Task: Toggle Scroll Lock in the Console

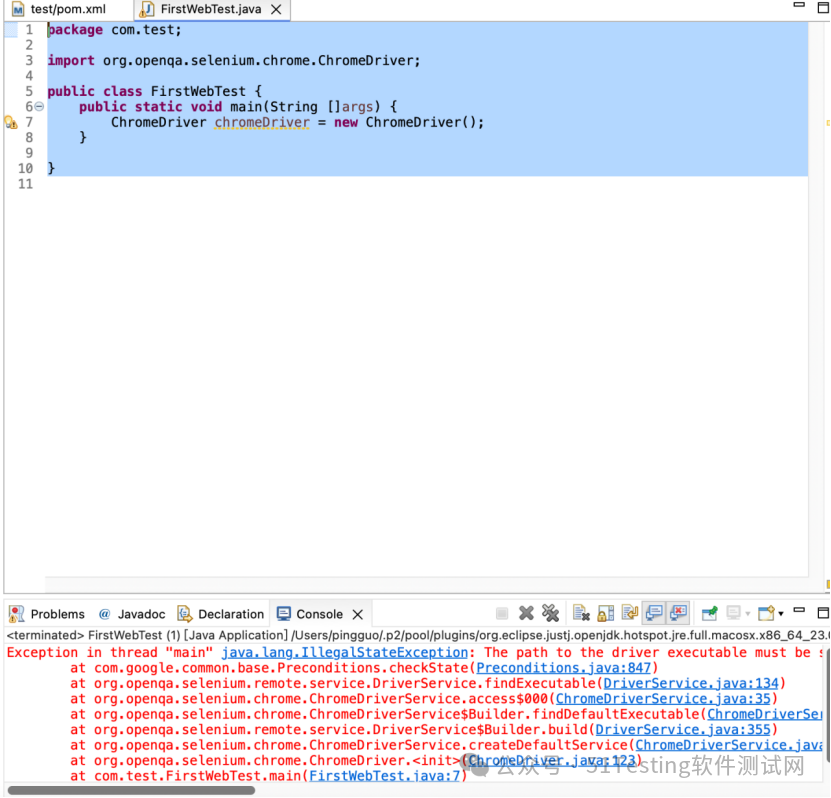Action: tap(604, 613)
